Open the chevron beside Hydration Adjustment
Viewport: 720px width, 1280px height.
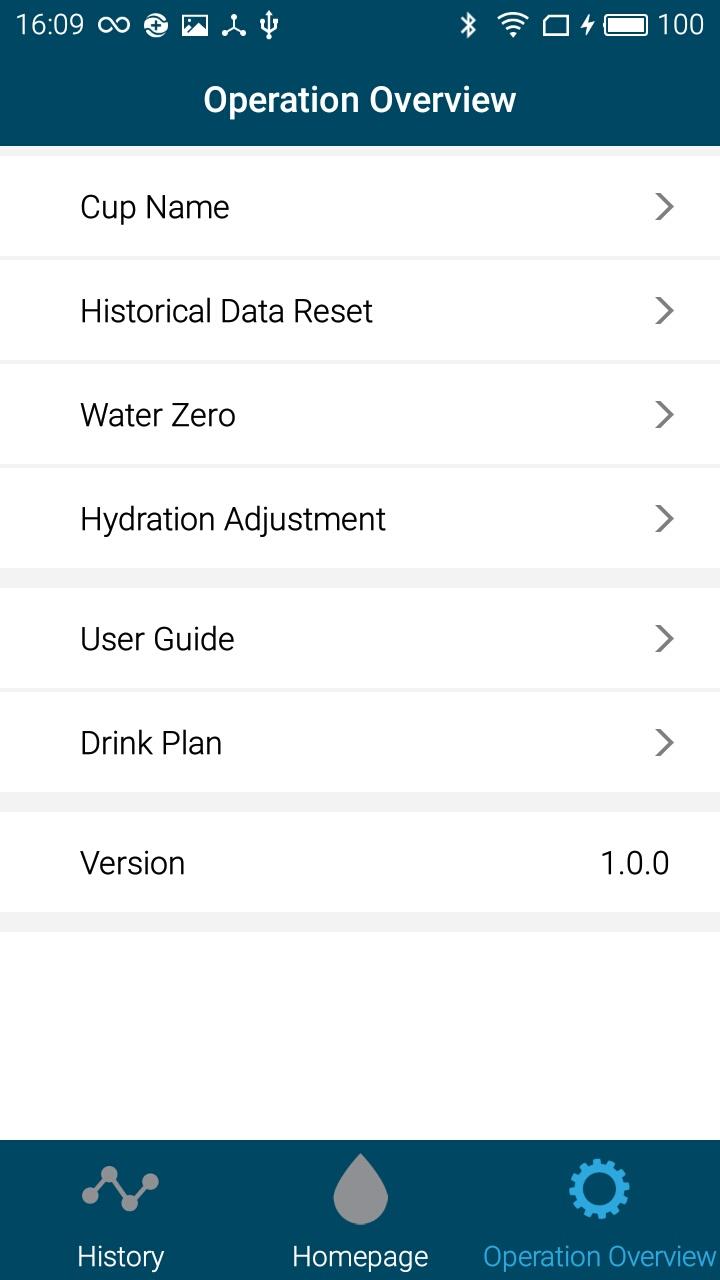tap(664, 519)
